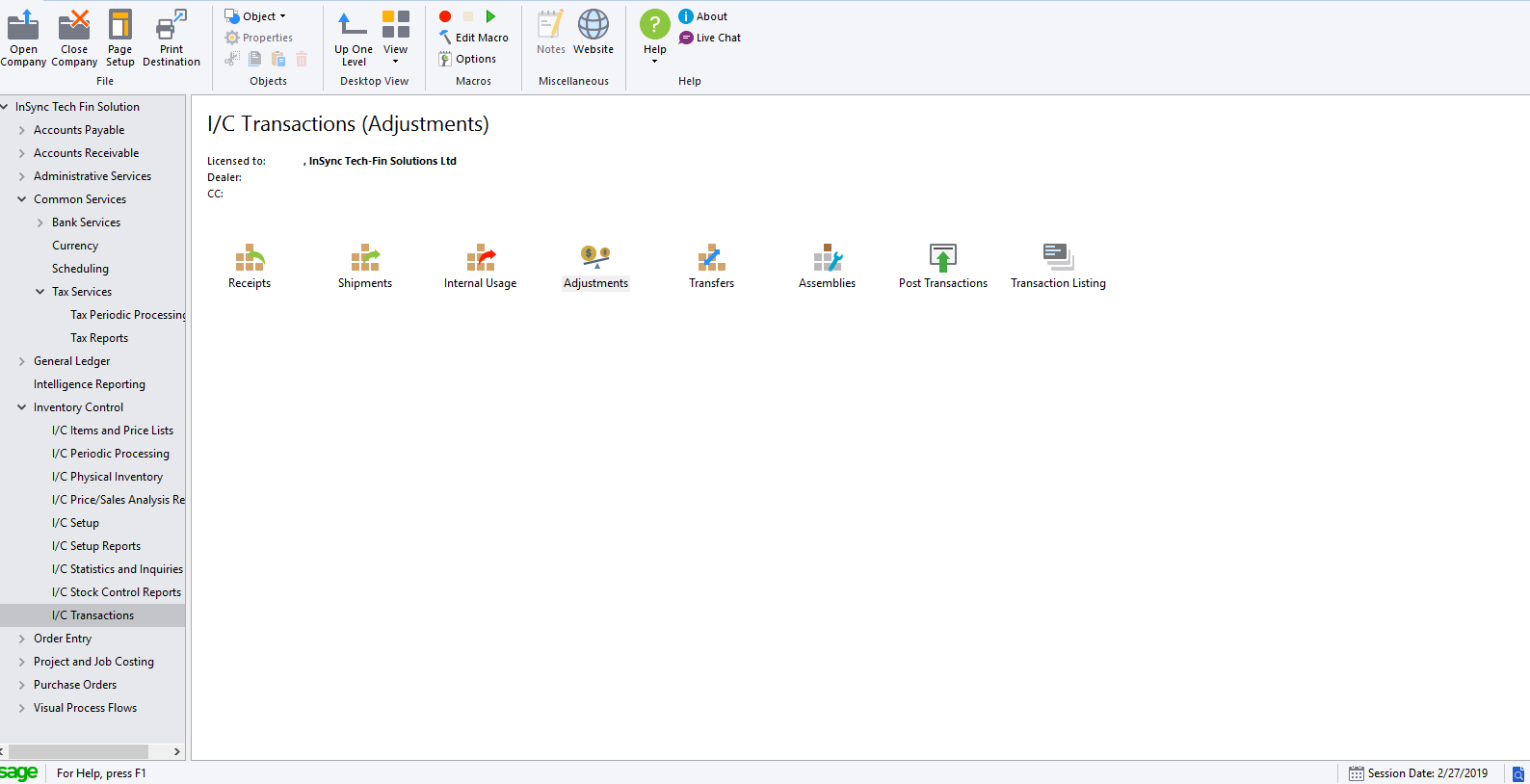The height and width of the screenshot is (784, 1530).
Task: Open macro Options
Action: point(467,59)
